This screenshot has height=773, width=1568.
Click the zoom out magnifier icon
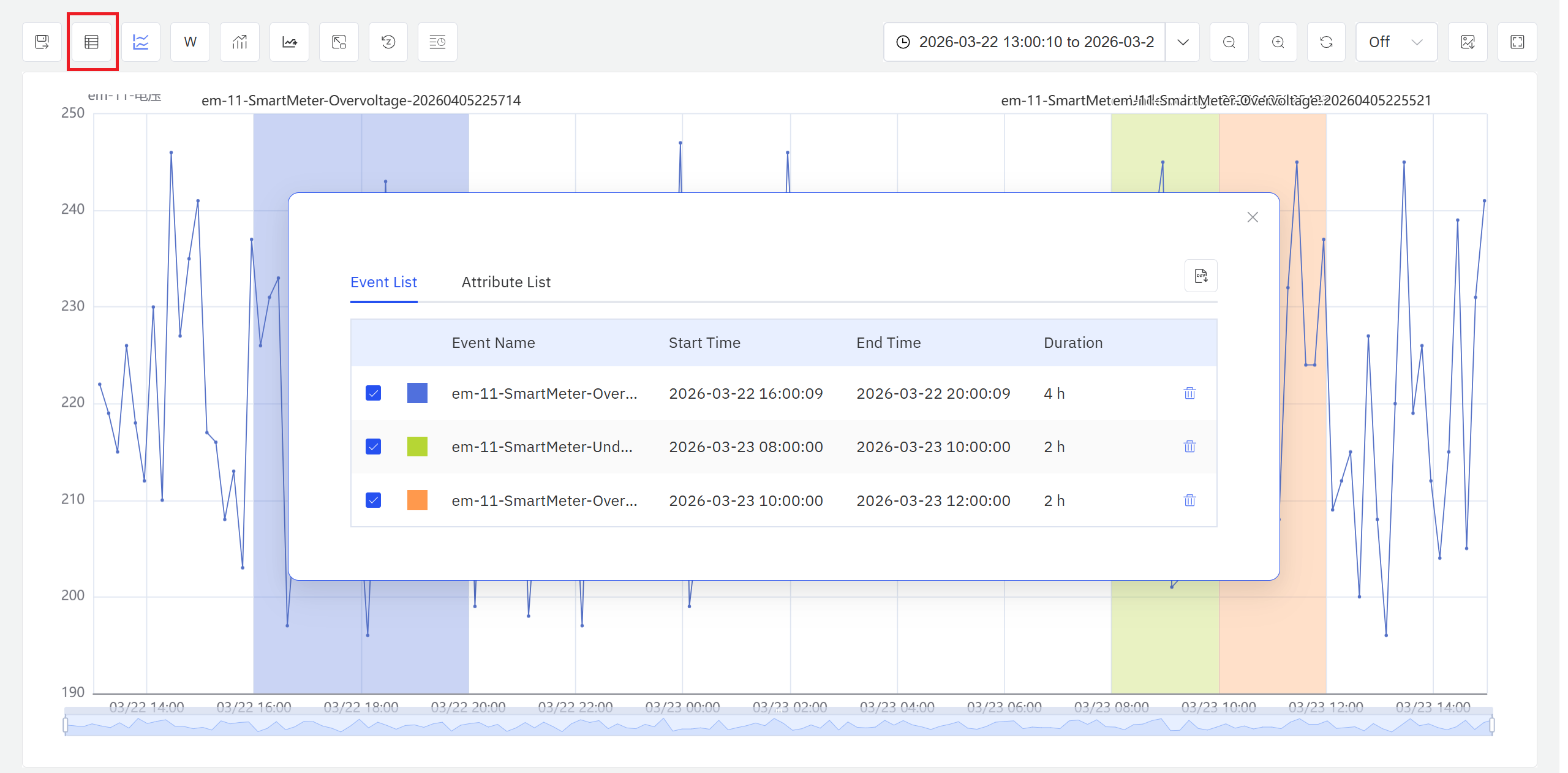[x=1229, y=42]
